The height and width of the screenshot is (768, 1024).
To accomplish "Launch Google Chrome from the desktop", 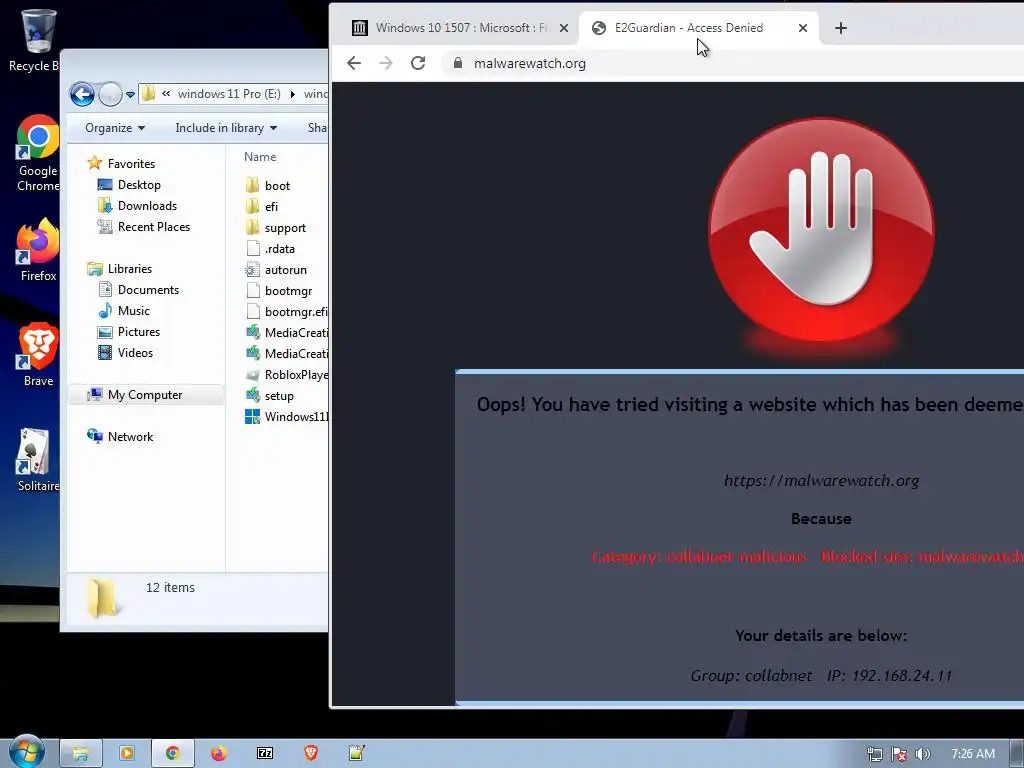I will tap(38, 153).
